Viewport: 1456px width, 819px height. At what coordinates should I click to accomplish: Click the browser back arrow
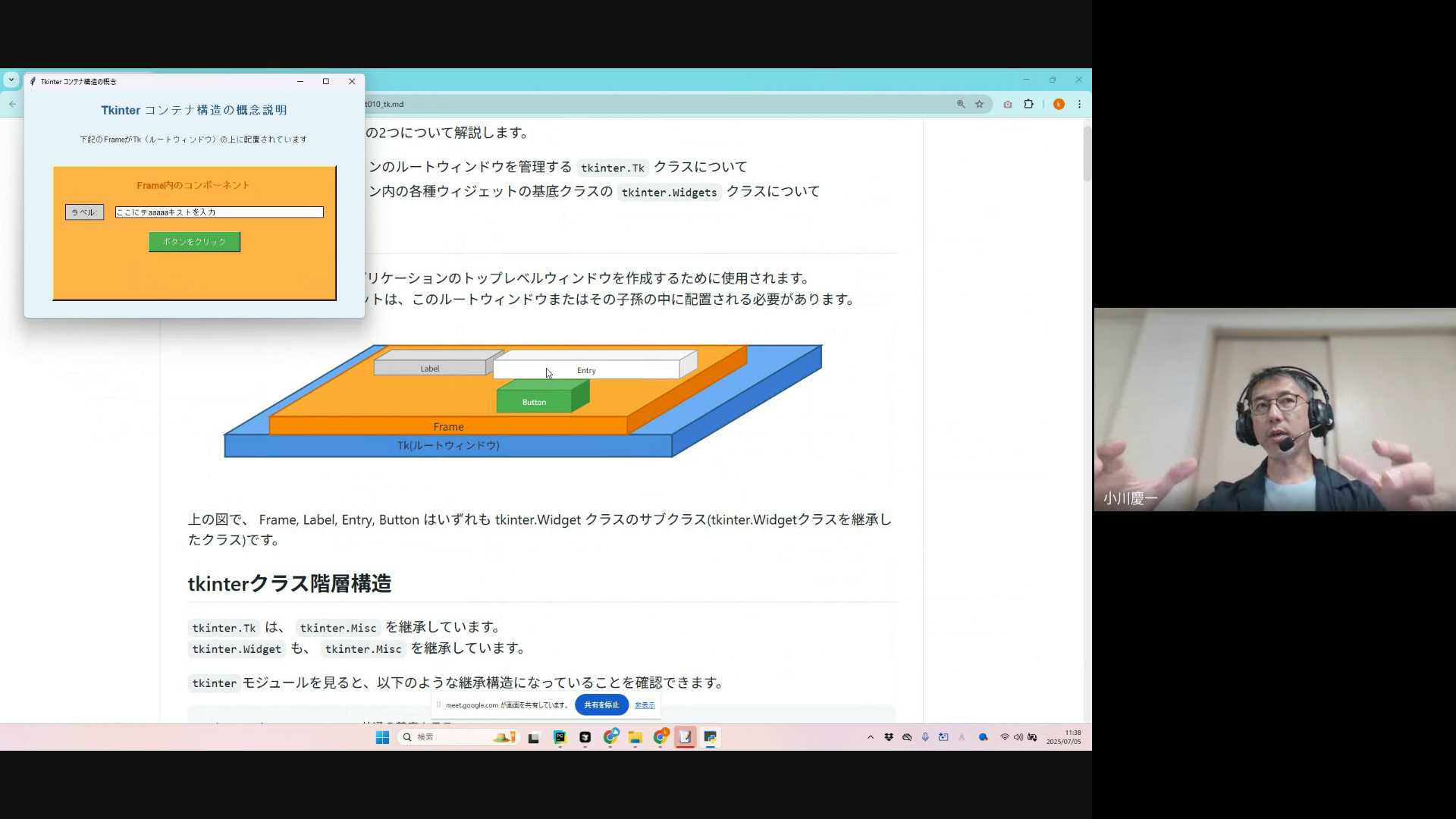tap(12, 104)
